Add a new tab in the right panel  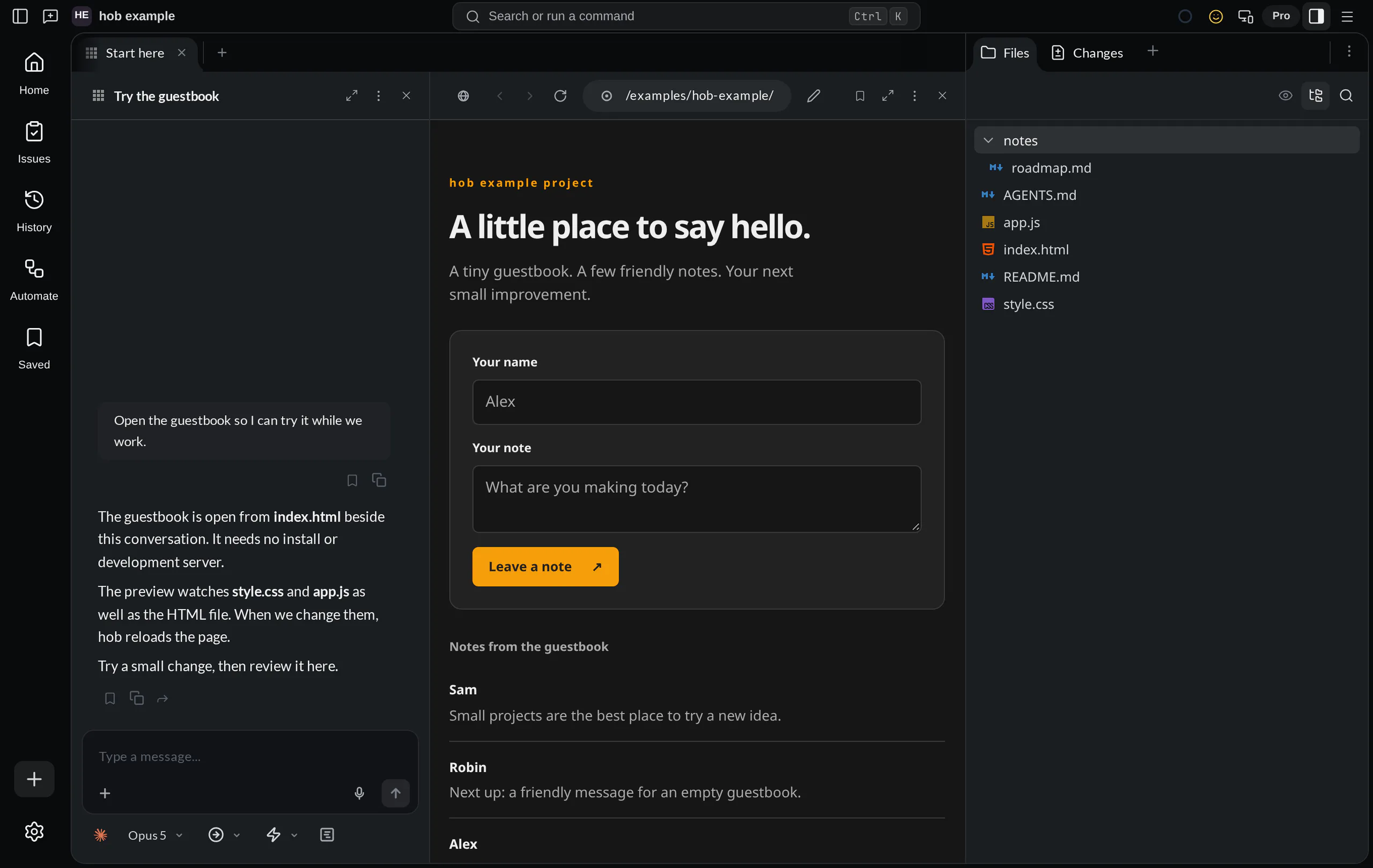pos(1153,51)
